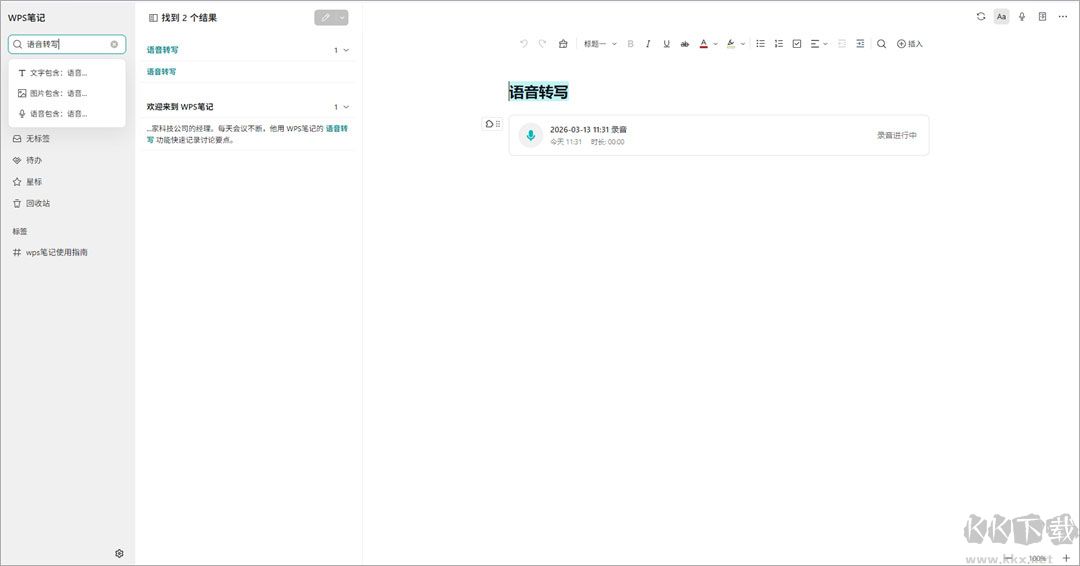The height and width of the screenshot is (566, 1080).
Task: Click the 2026-03-13 11:31 录音 title
Action: tap(588, 129)
